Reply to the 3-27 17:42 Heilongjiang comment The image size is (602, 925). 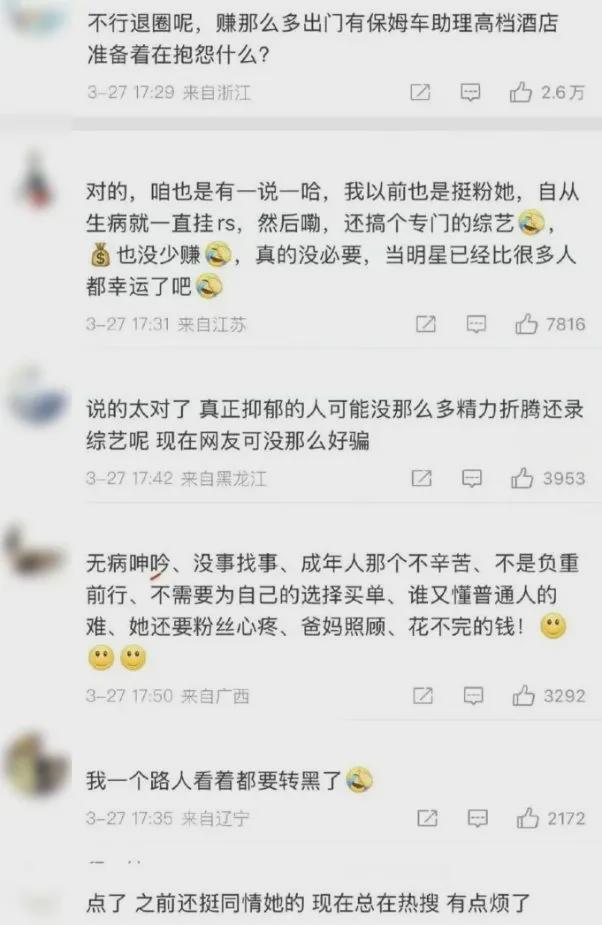coord(472,478)
